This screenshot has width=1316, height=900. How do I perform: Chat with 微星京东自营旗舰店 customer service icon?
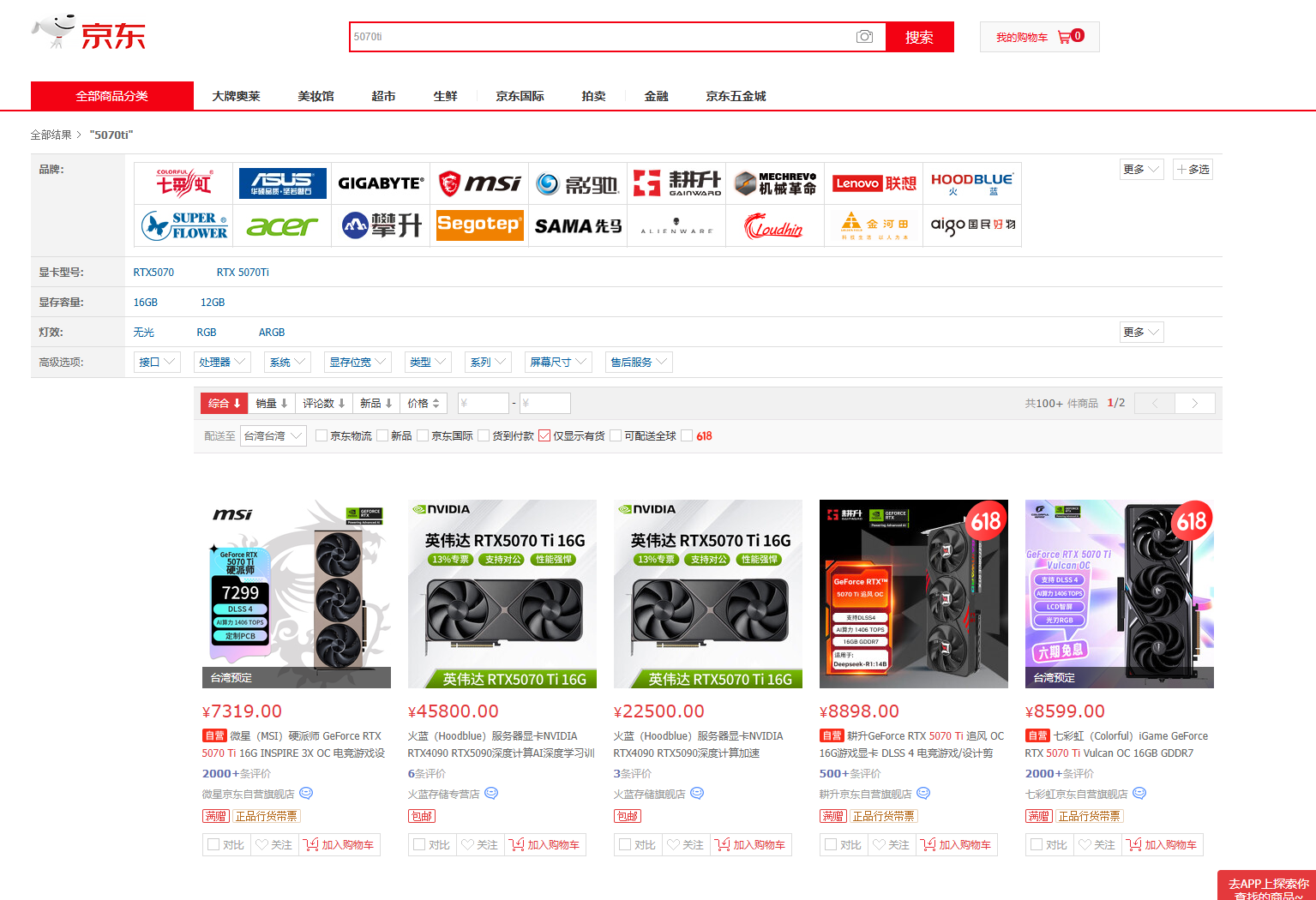306,794
